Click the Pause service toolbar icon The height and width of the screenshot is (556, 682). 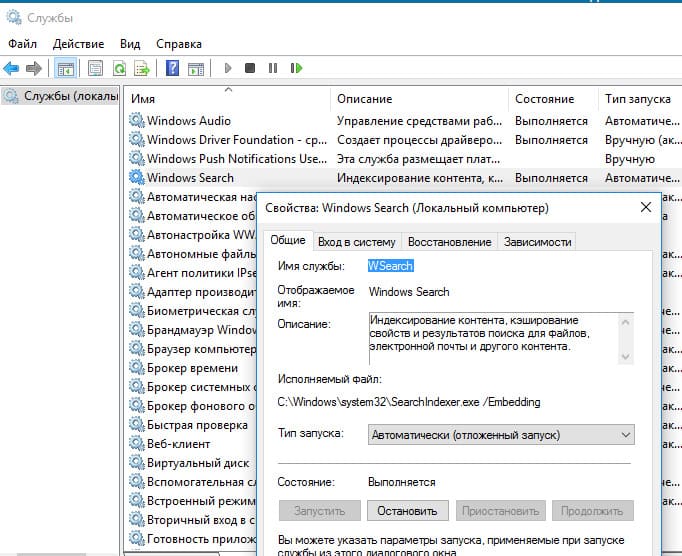[x=273, y=68]
